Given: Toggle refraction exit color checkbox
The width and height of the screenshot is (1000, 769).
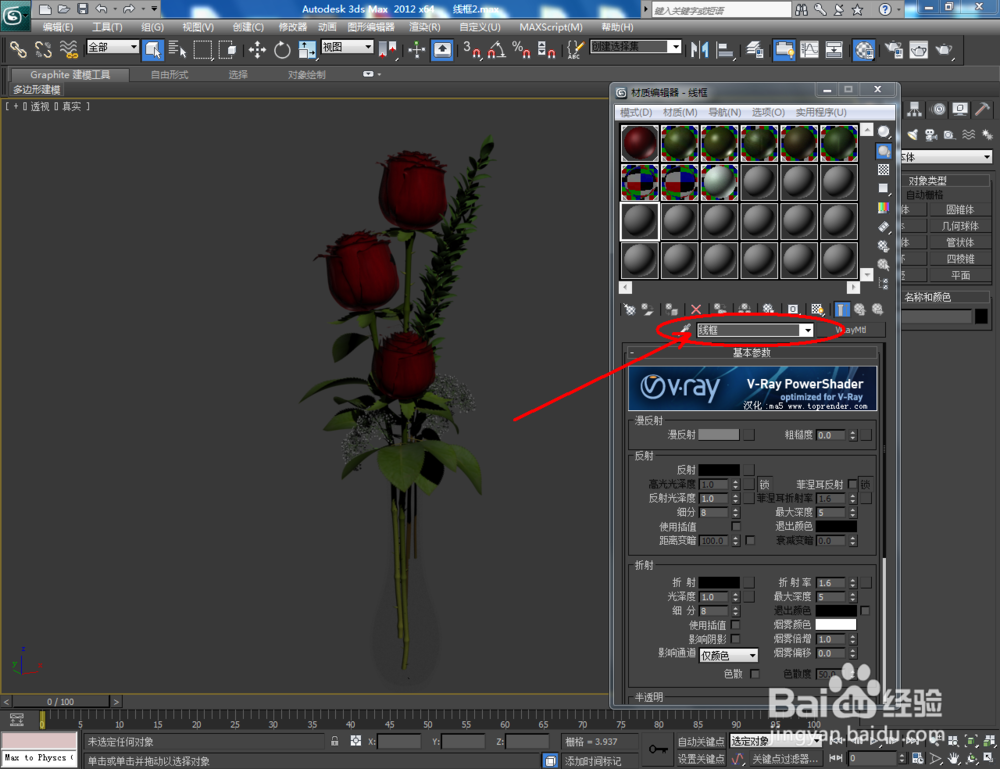Looking at the screenshot, I should point(865,610).
